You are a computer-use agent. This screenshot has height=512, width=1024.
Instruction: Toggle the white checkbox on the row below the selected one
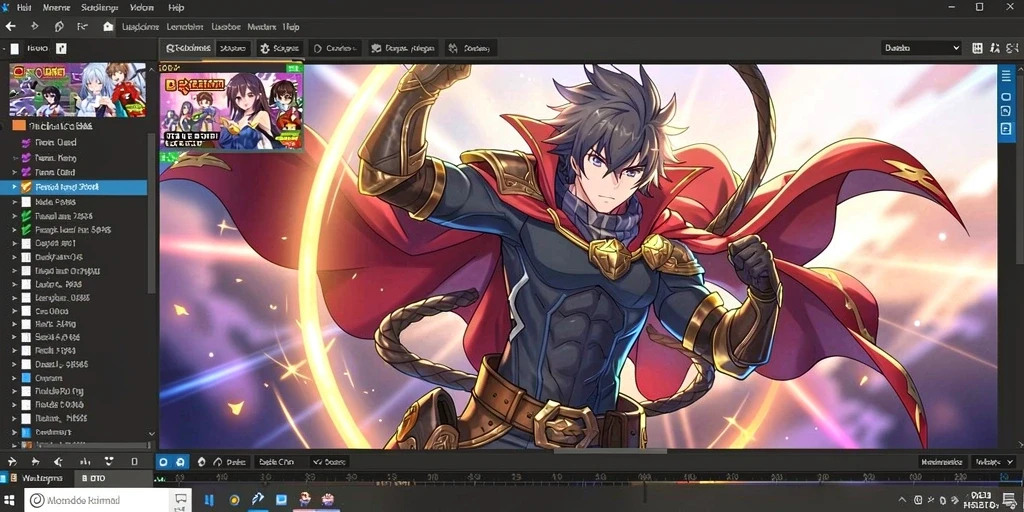point(26,202)
